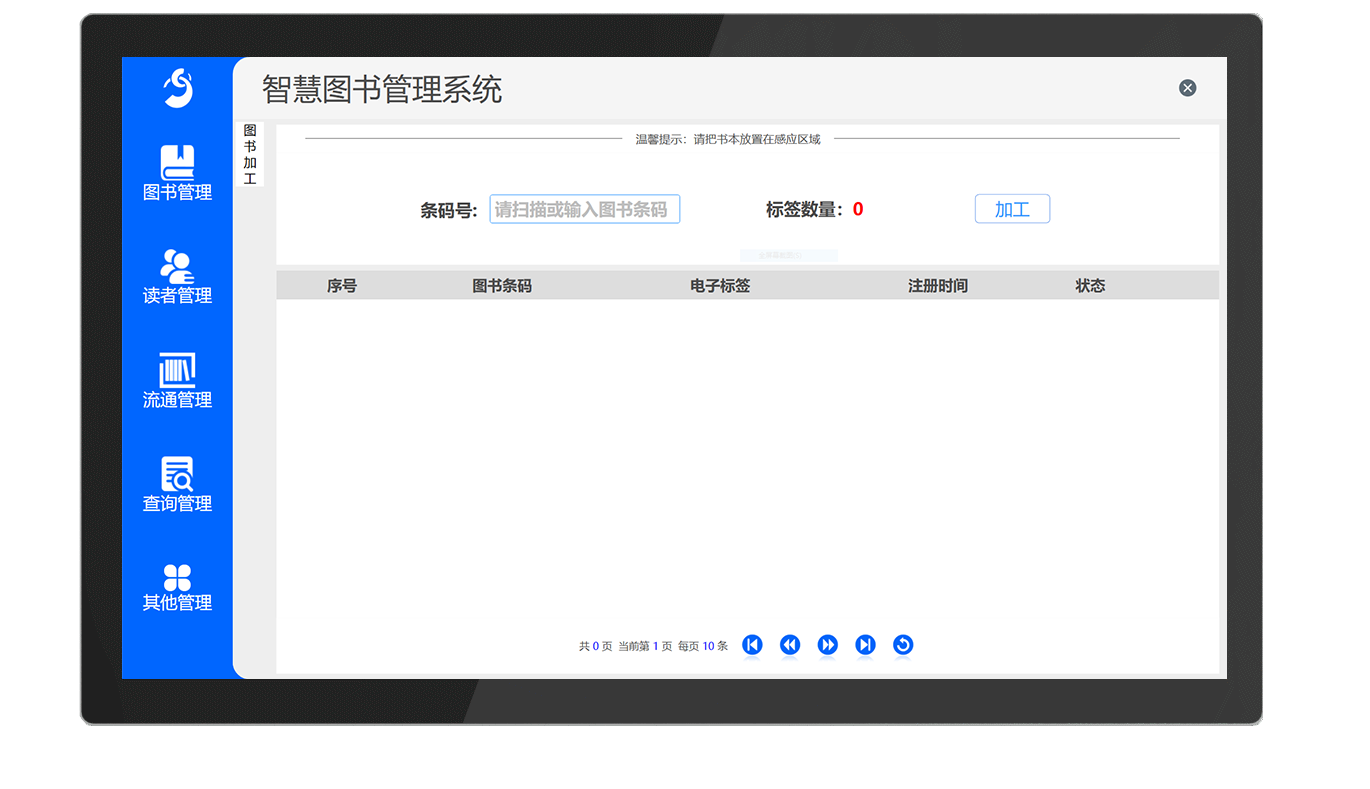Jump to the first page of results
This screenshot has height=789, width=1370.
(x=752, y=645)
